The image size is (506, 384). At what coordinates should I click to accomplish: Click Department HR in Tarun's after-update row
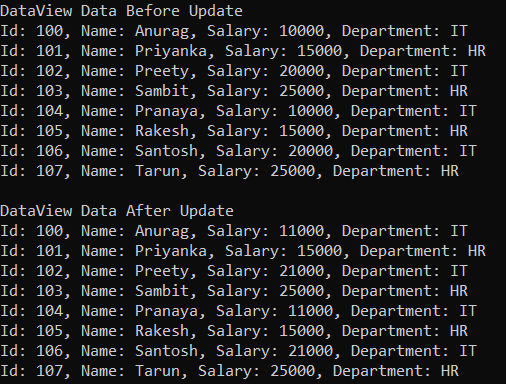click(x=396, y=371)
